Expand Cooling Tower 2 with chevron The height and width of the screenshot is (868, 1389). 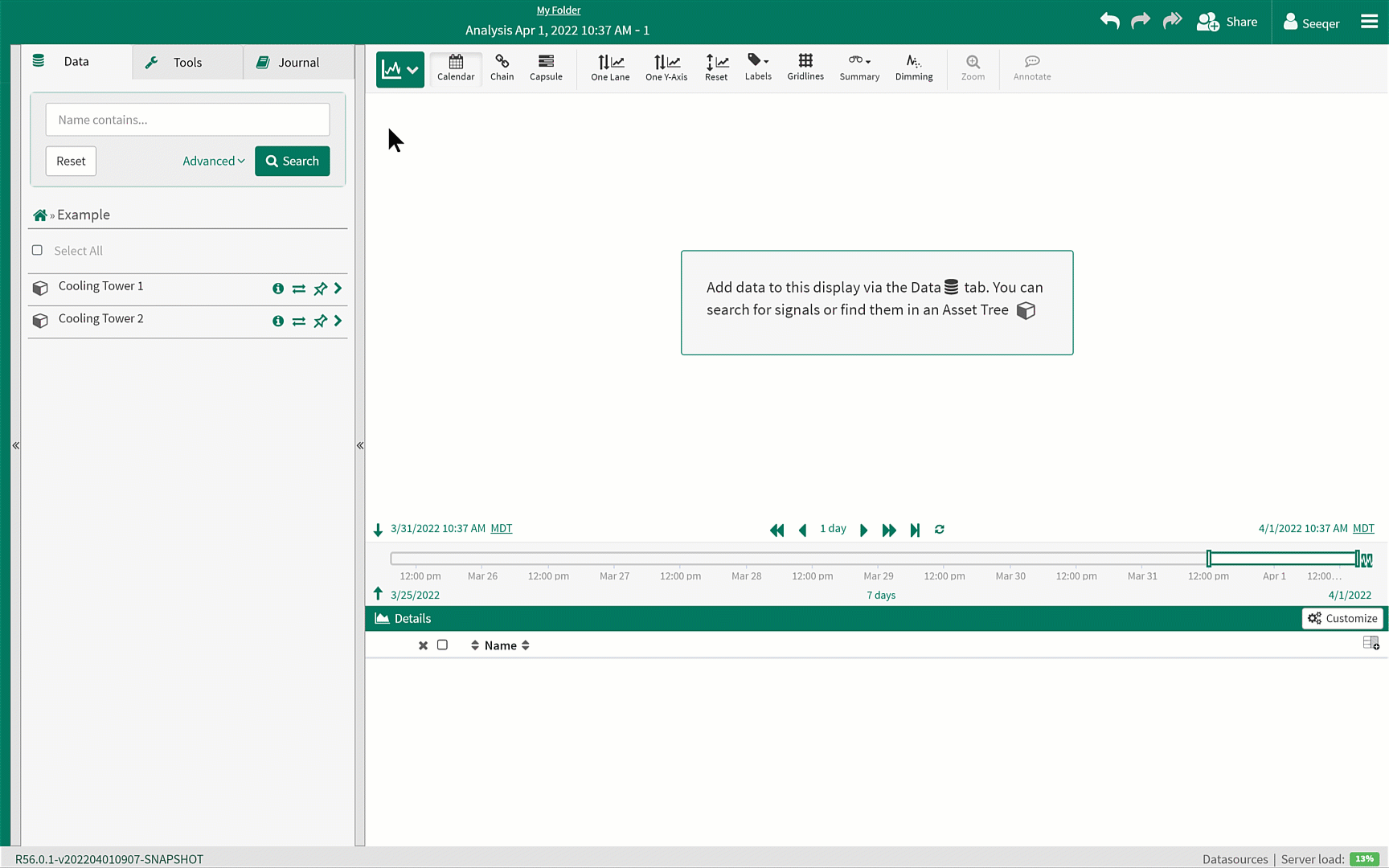(338, 320)
